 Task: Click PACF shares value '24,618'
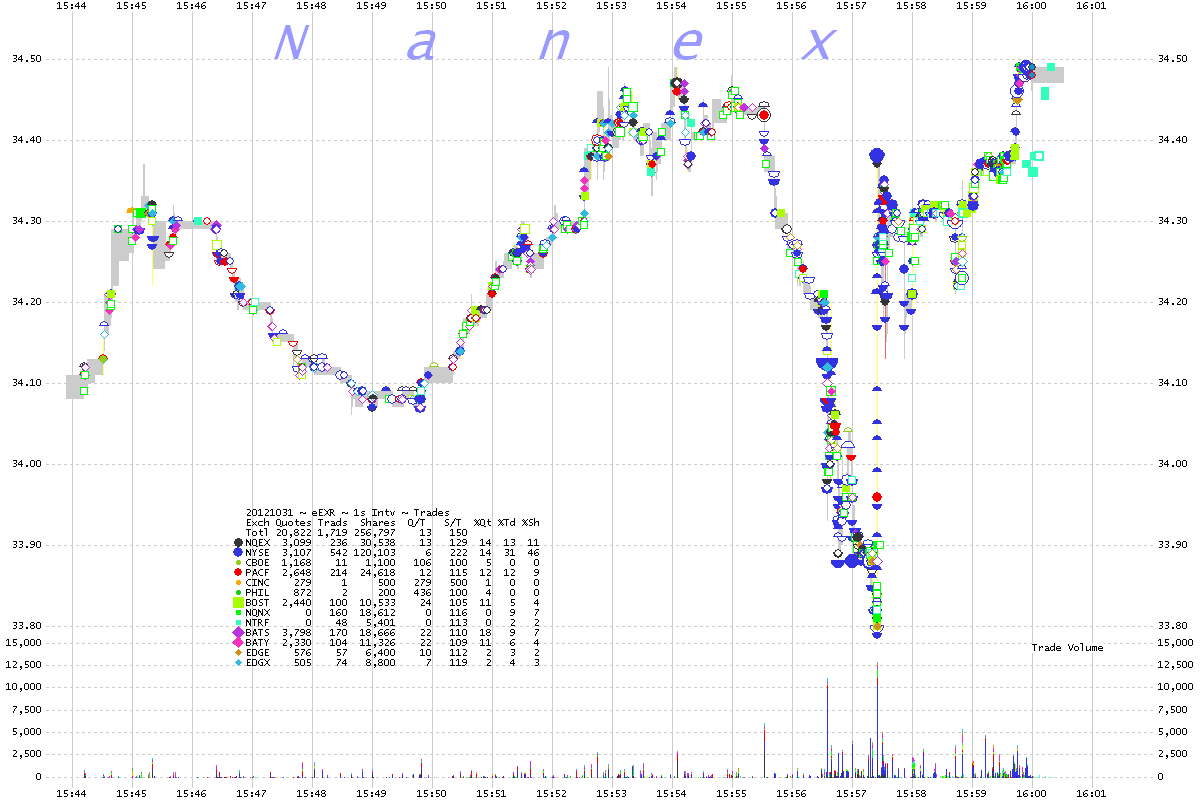[x=378, y=572]
